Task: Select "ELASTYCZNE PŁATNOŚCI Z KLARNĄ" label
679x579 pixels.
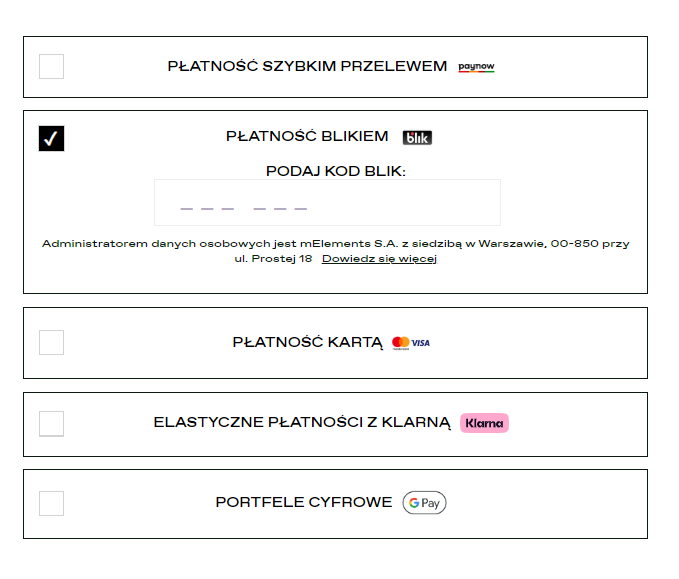Action: click(302, 423)
